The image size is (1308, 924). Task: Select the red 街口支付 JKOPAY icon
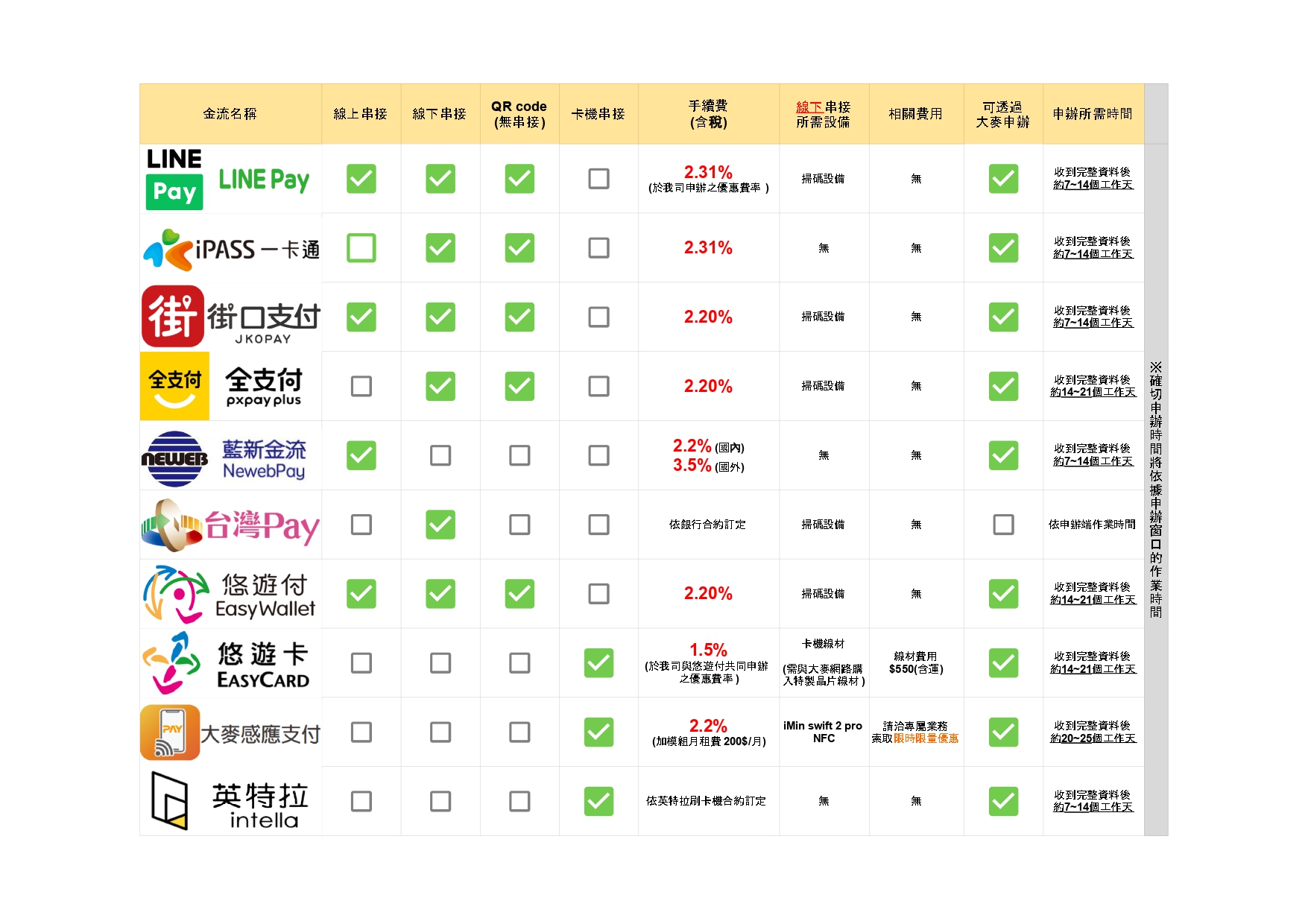tap(173, 317)
